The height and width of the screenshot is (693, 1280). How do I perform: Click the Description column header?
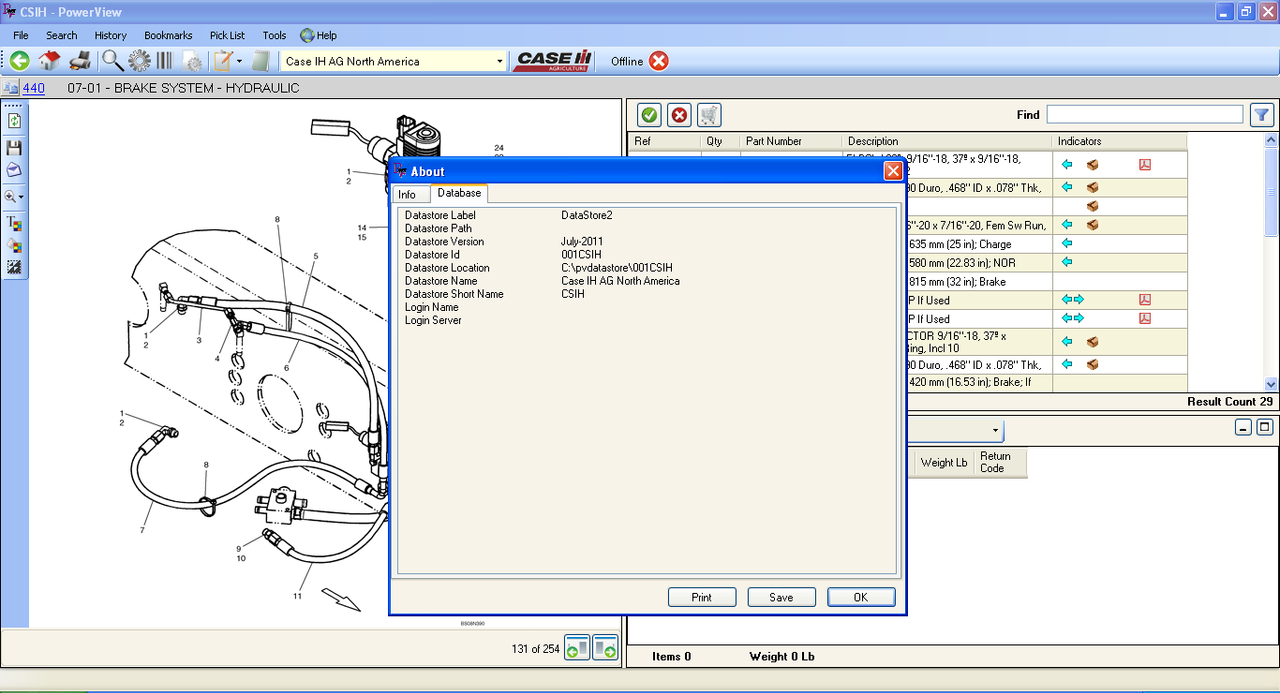coord(947,141)
